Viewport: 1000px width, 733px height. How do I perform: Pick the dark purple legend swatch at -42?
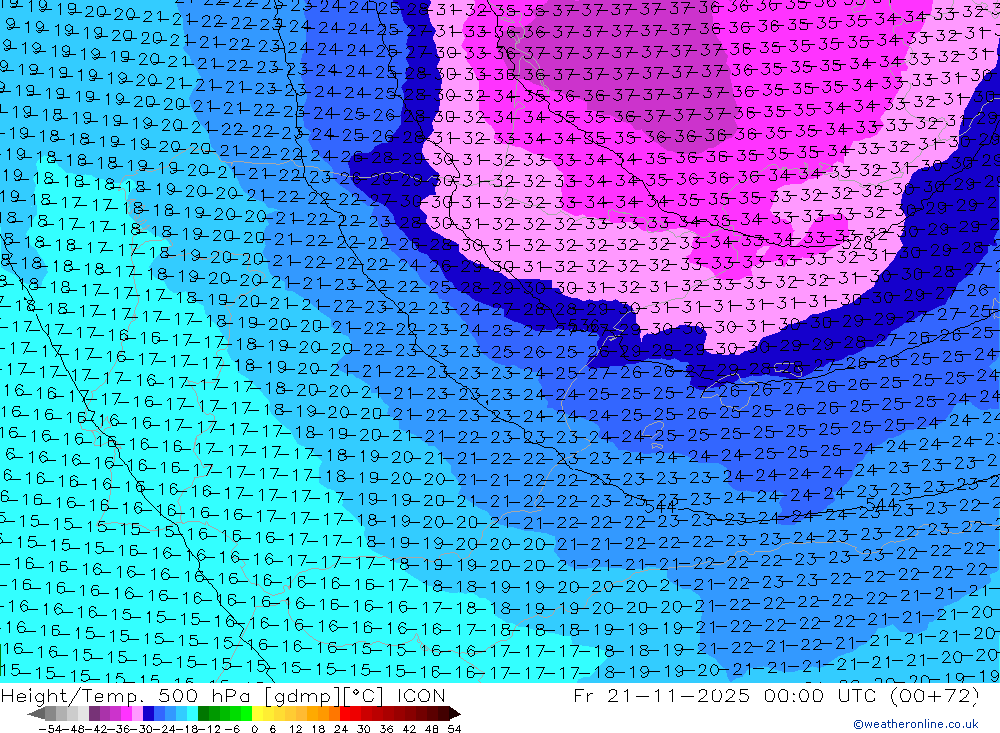94,713
